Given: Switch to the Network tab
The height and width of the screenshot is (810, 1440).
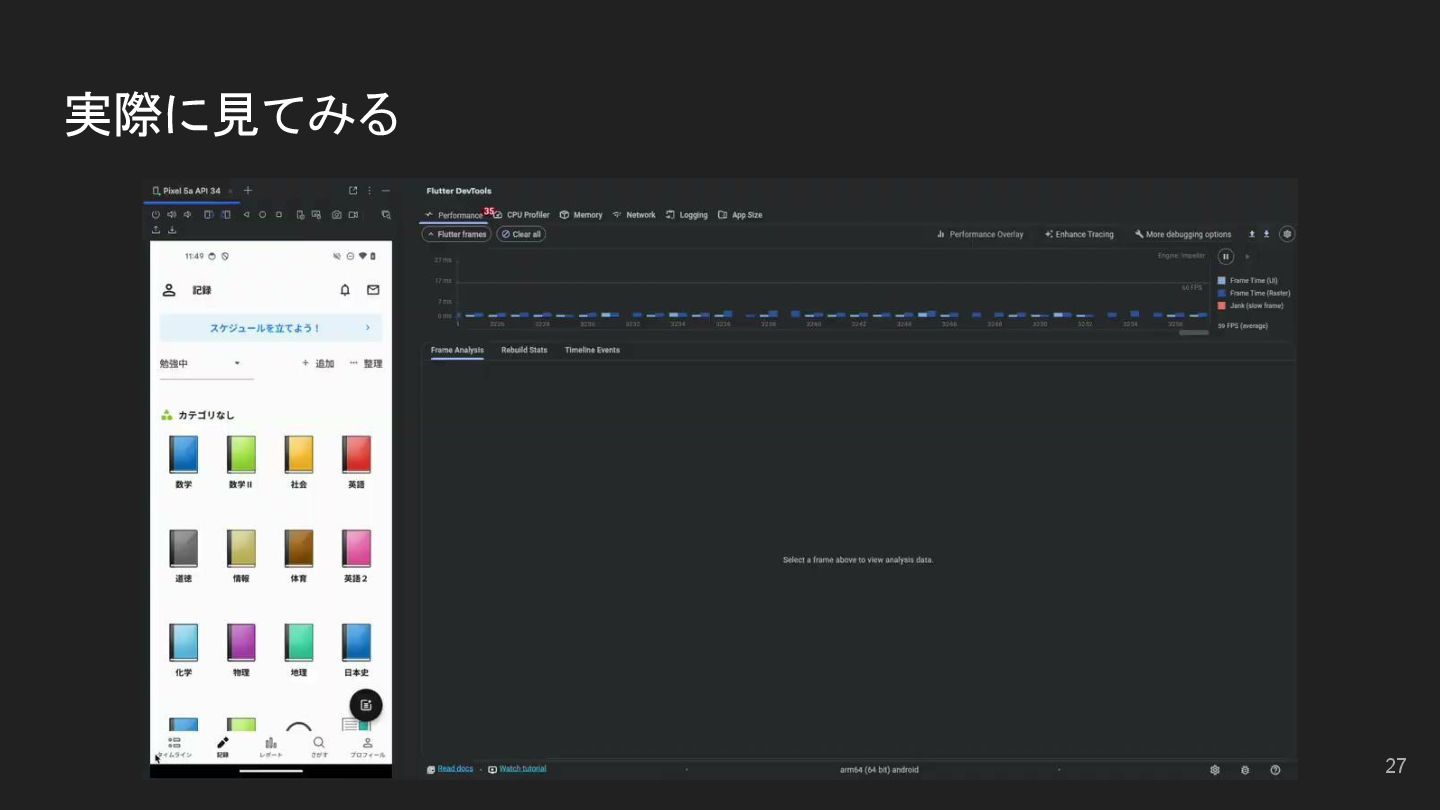Looking at the screenshot, I should (634, 215).
